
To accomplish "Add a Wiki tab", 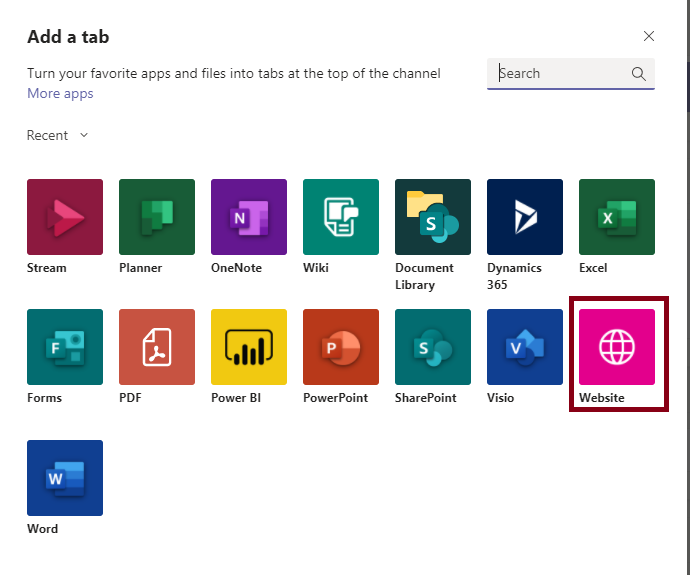I will (x=341, y=217).
